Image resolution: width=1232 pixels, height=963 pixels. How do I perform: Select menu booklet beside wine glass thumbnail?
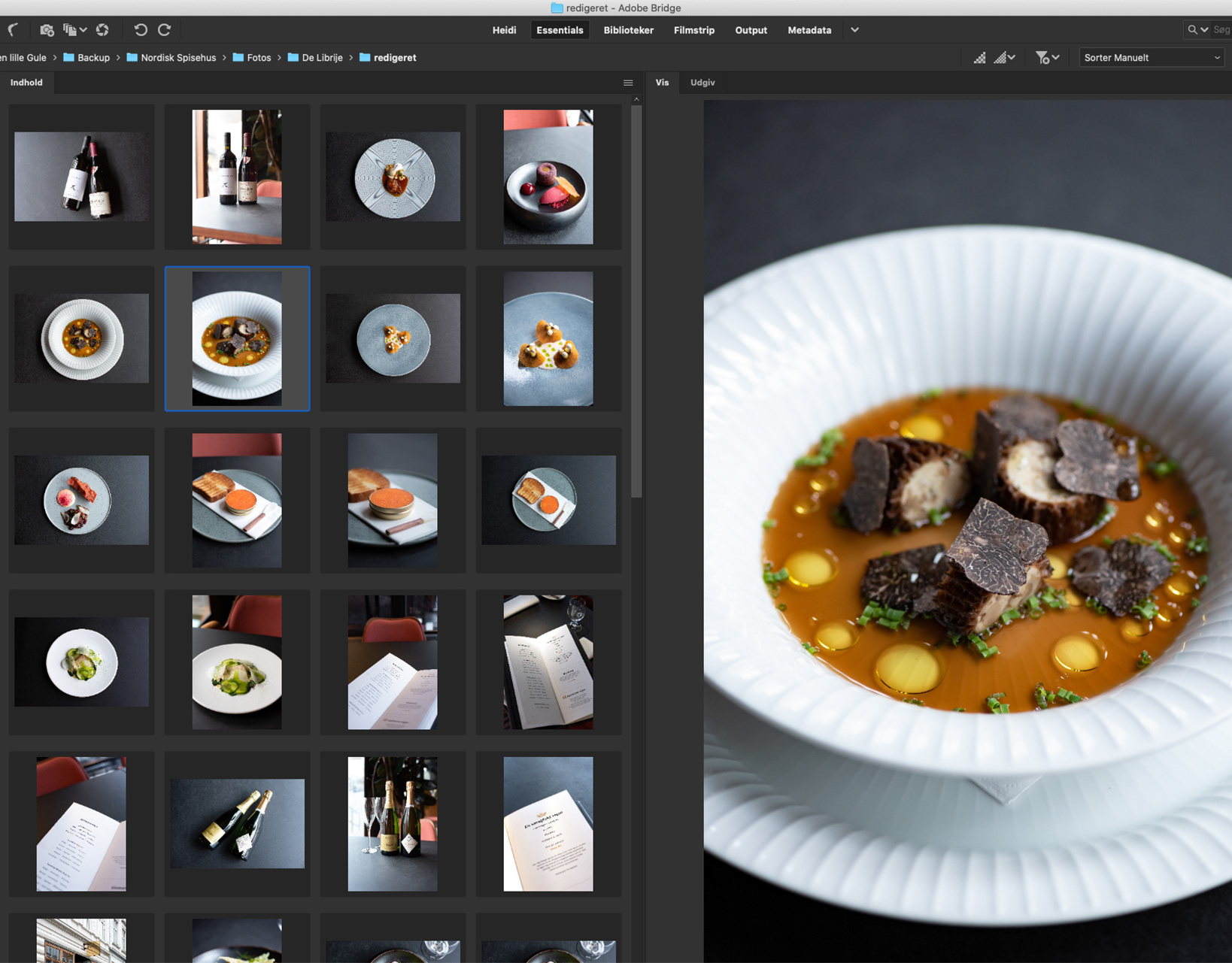[548, 662]
